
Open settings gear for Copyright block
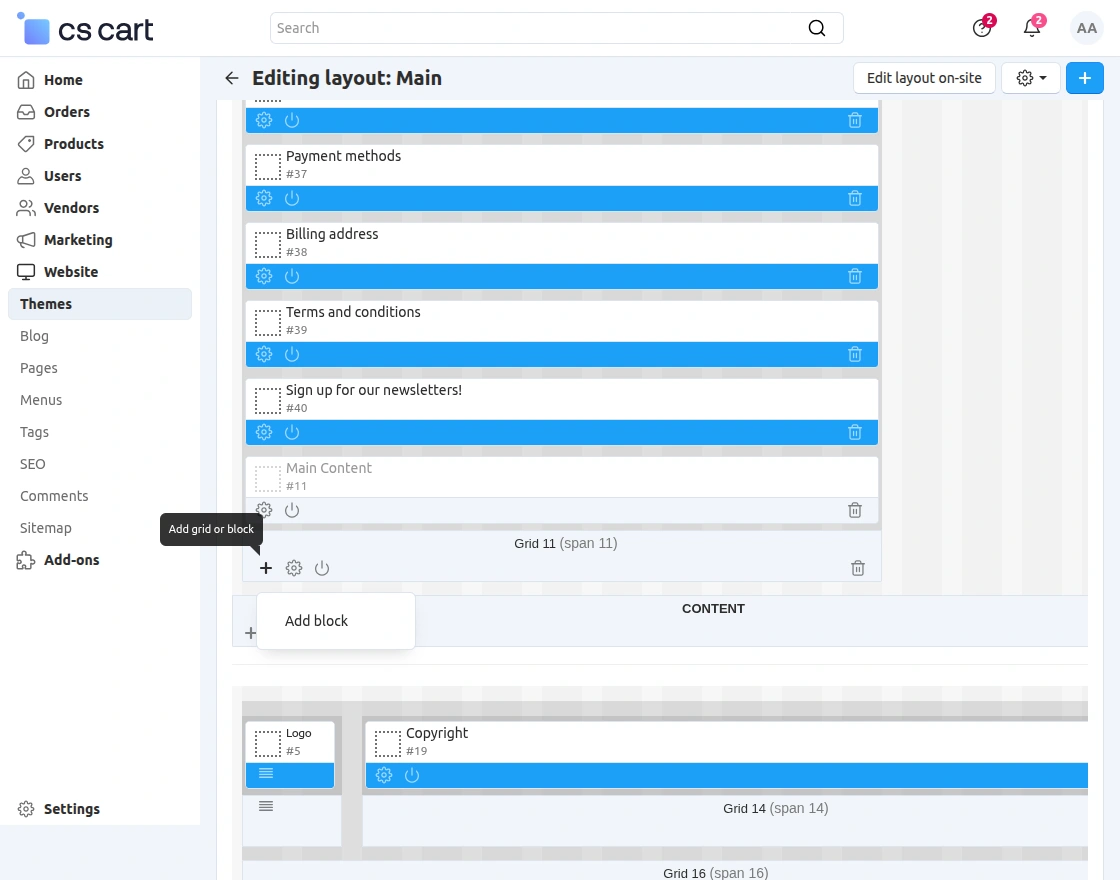[x=384, y=775]
